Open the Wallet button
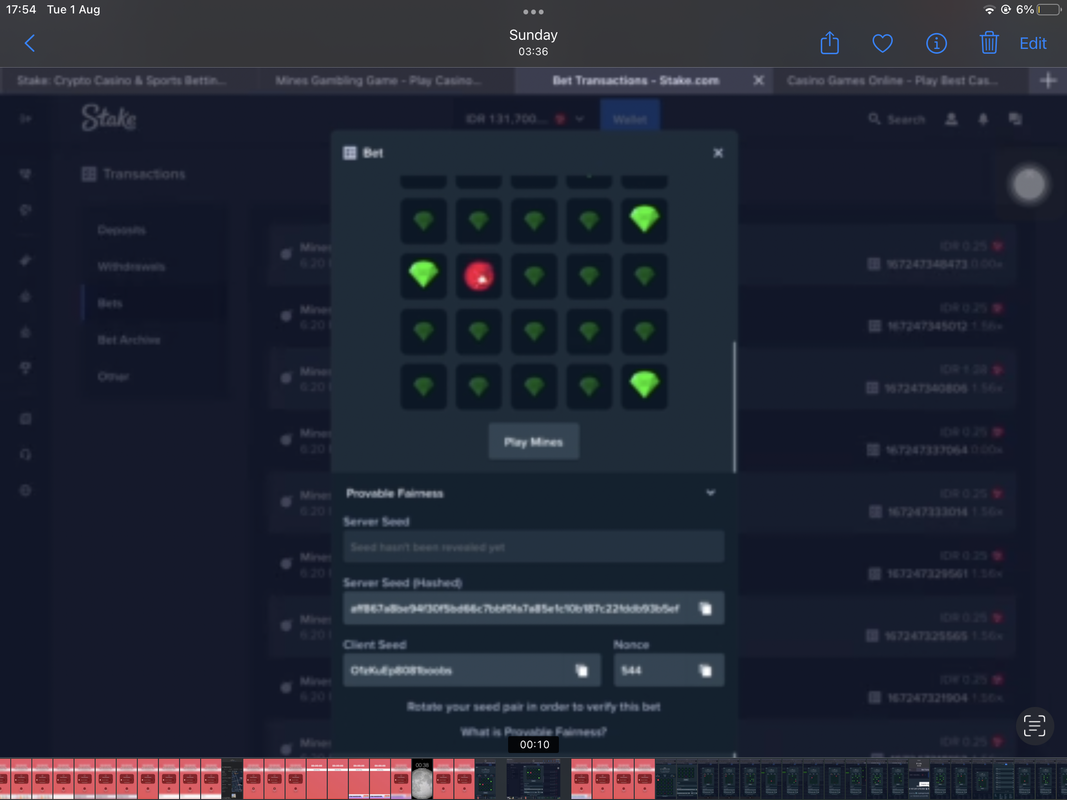Viewport: 1067px width, 800px height. click(x=629, y=119)
